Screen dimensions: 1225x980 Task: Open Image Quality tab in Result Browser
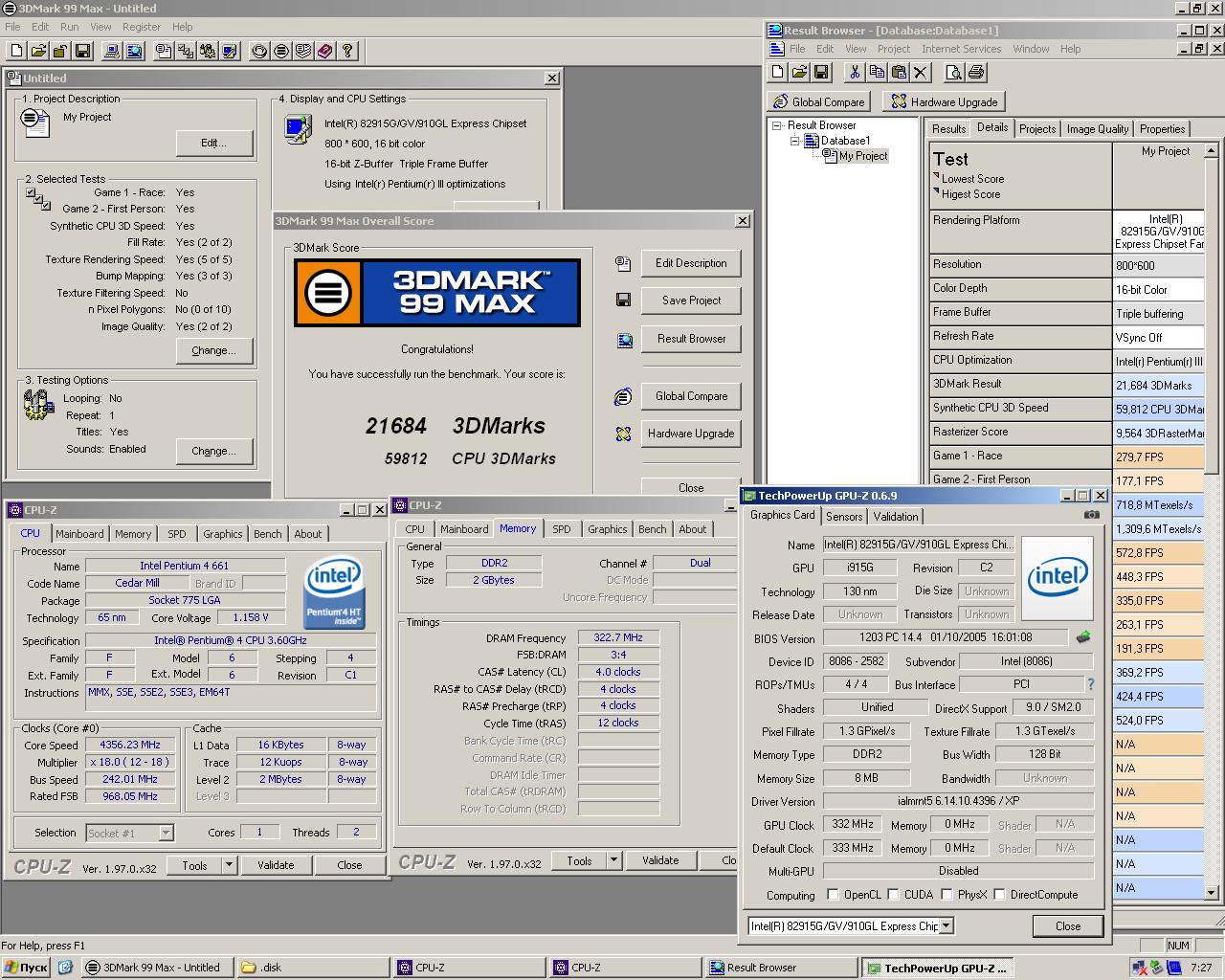coord(1098,129)
